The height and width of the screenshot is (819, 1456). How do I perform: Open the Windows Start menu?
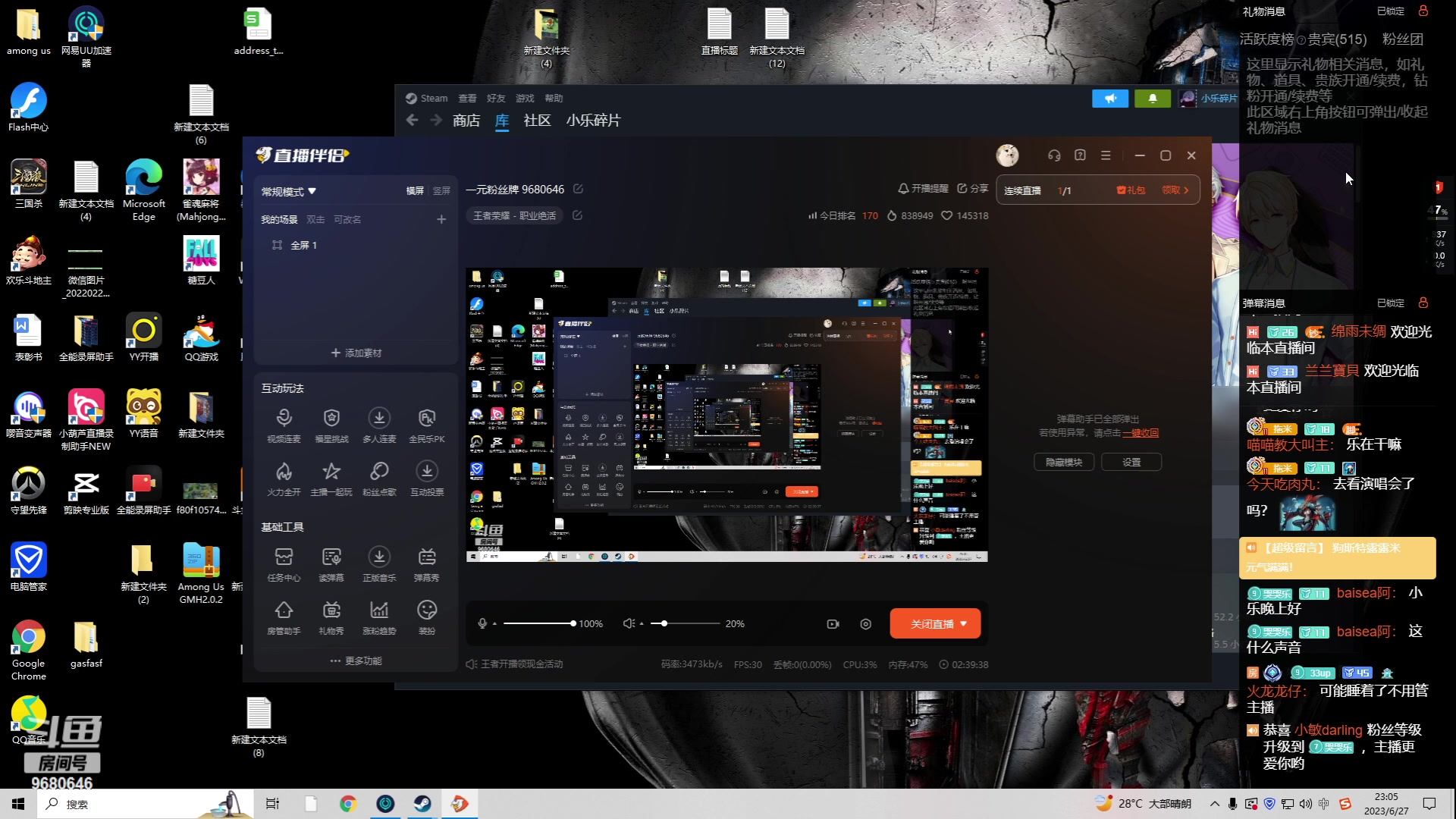pos(18,804)
